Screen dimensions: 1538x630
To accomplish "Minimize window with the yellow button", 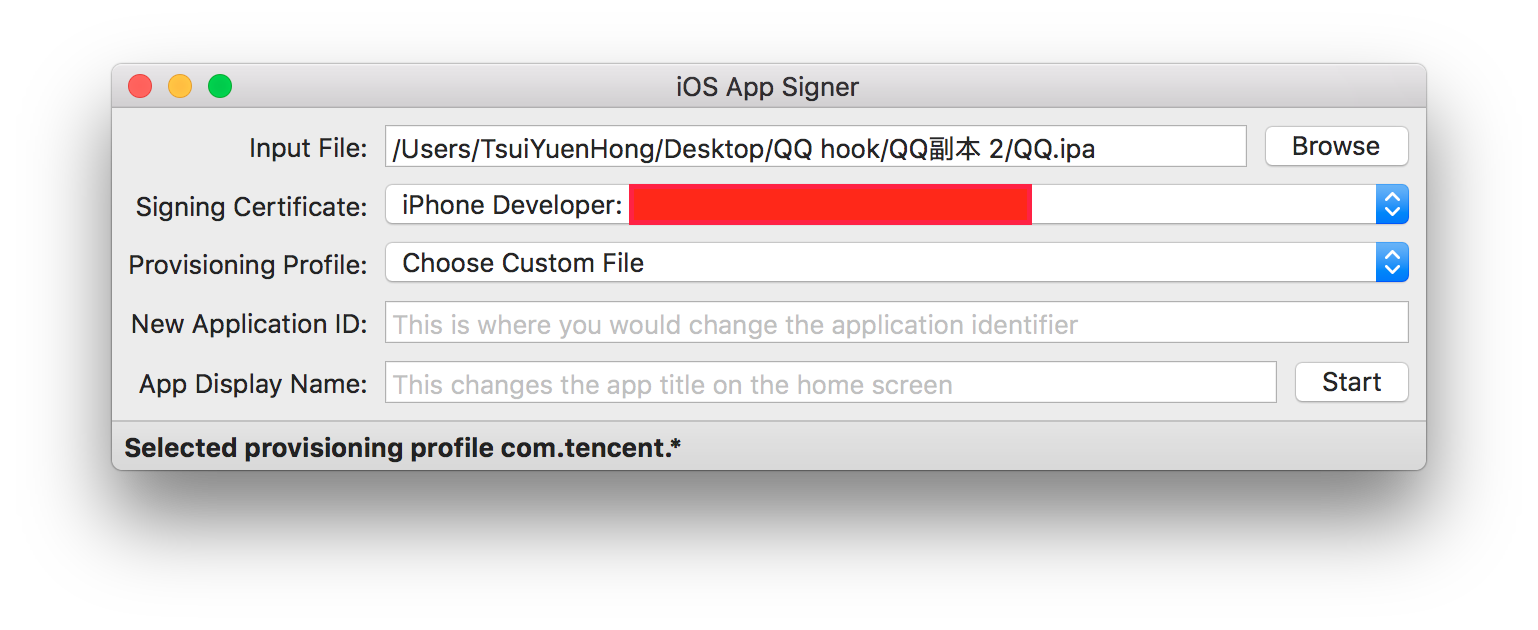I will tap(180, 87).
